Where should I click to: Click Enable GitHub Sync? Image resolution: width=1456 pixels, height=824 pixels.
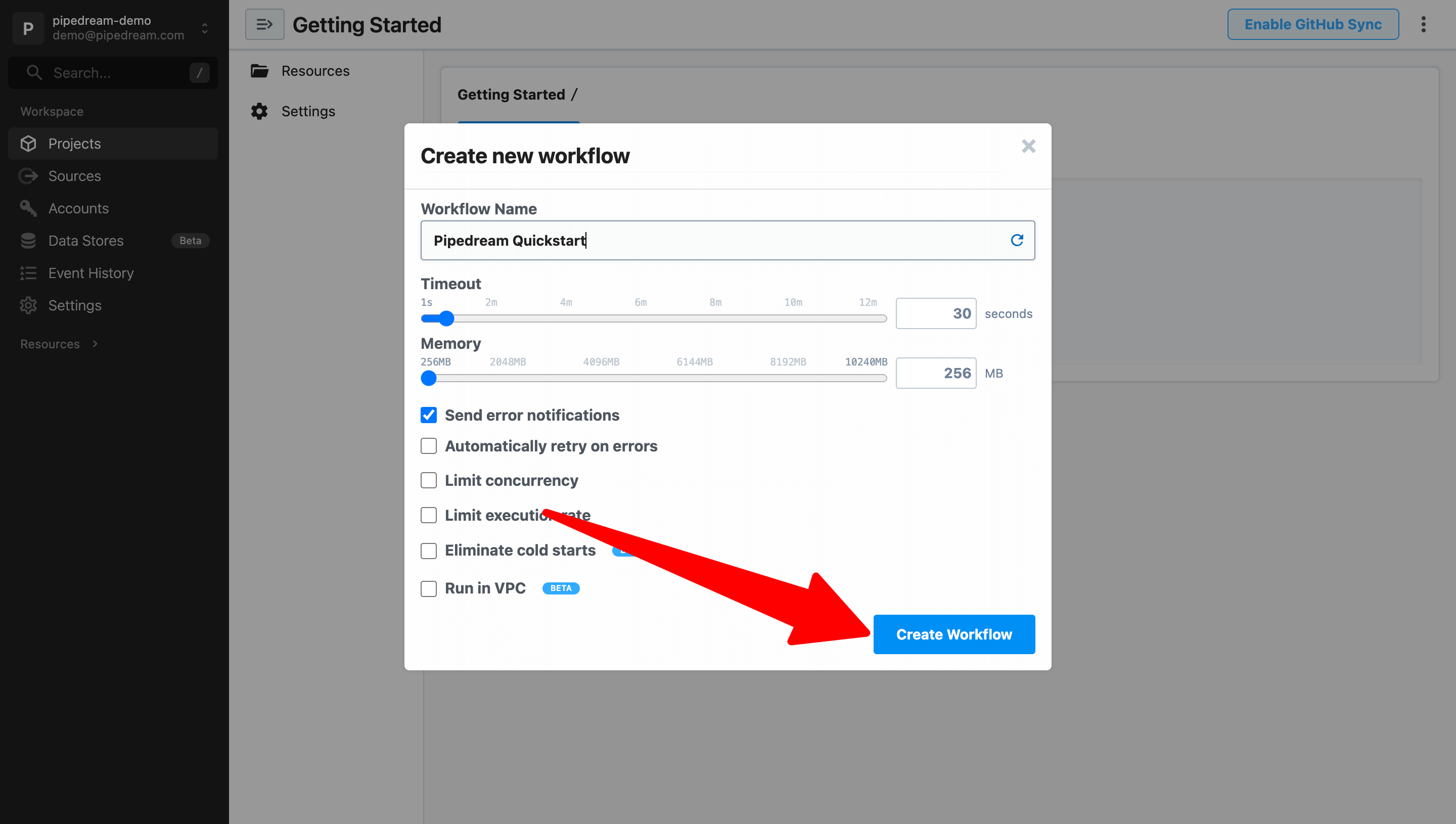point(1312,24)
